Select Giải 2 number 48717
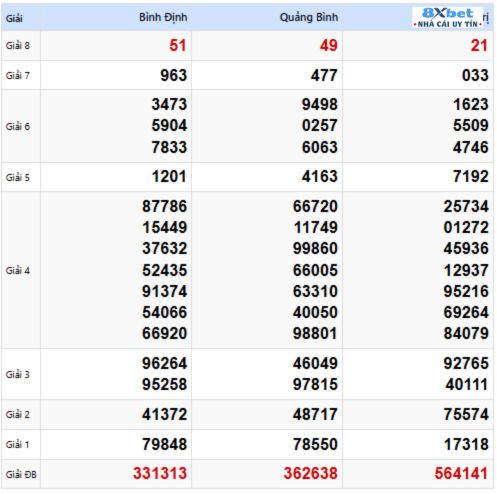Screen dimensions: 497x494 pos(315,414)
